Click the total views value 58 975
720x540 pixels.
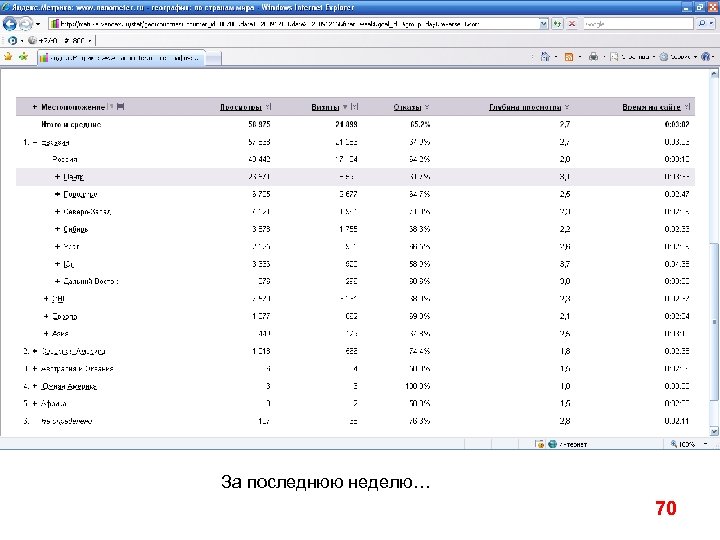(x=259, y=124)
